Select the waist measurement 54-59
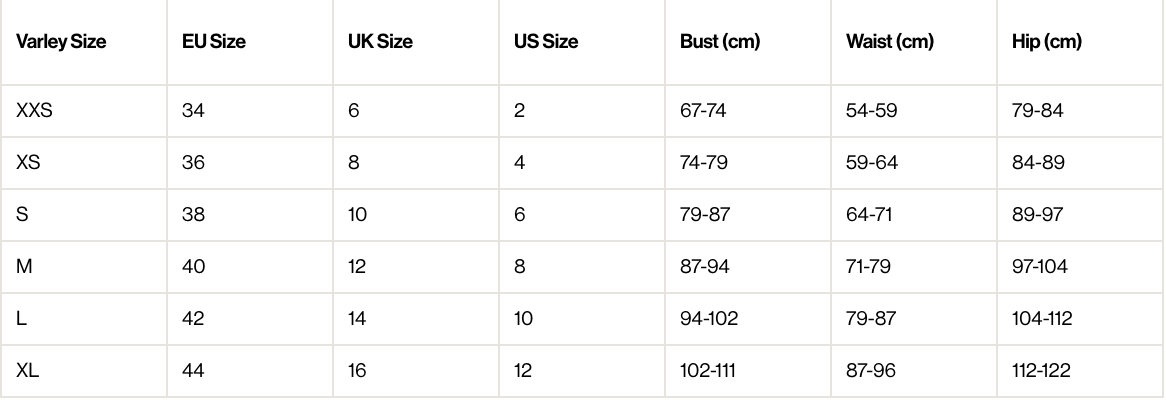1166x400 pixels. (x=871, y=110)
